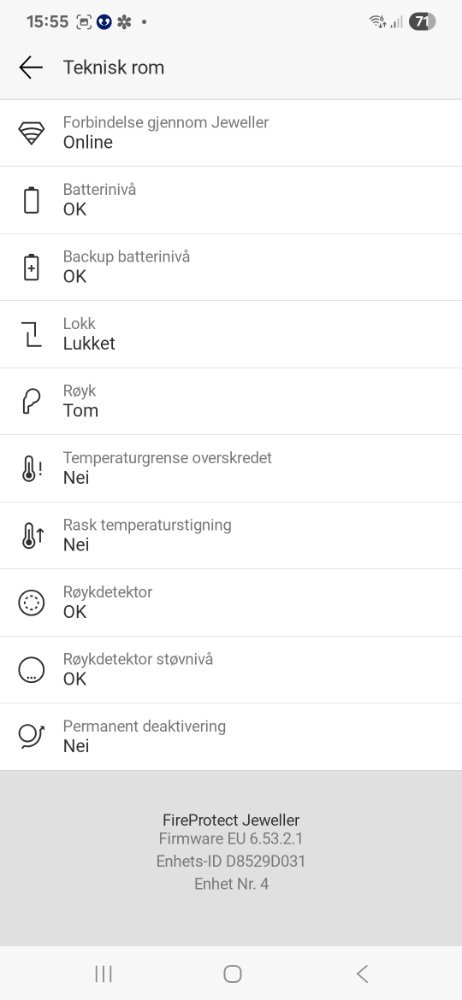Viewport: 462px width, 1000px height.
Task: Tap the Backup batterinivå battery-plus icon
Action: (x=31, y=267)
